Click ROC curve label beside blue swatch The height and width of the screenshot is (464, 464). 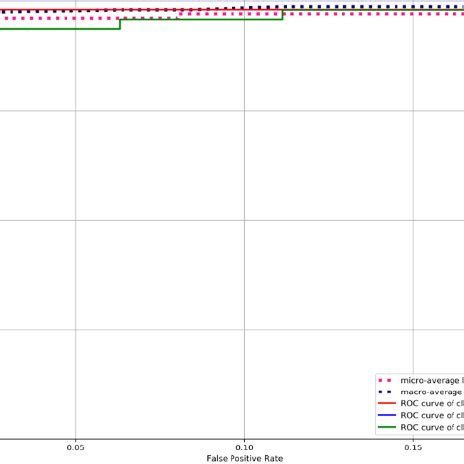click(432, 415)
